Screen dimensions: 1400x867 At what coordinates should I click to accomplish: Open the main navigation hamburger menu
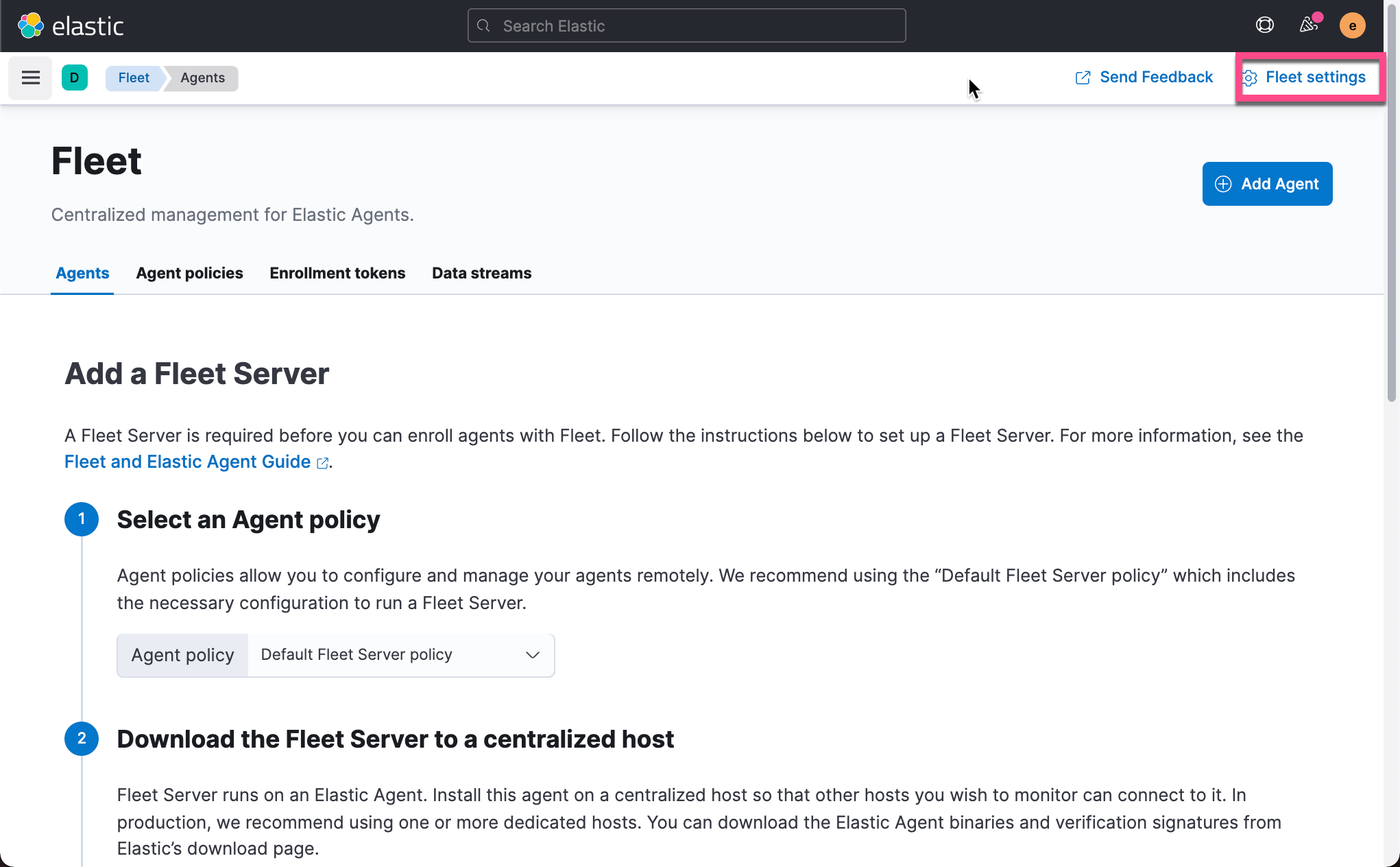29,78
